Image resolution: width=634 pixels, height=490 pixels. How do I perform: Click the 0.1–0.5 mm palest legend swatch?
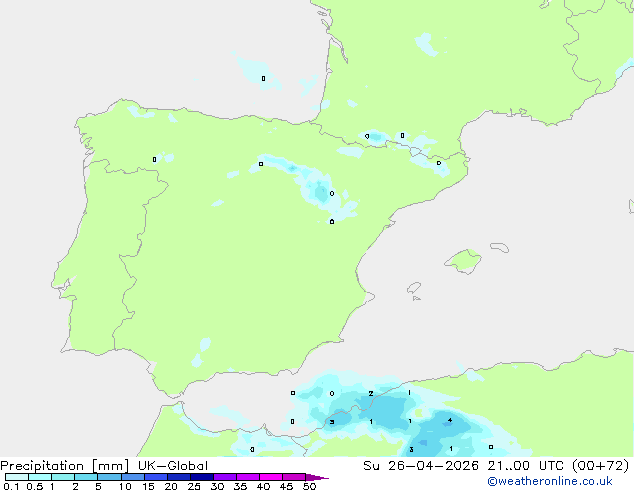click(x=17, y=477)
